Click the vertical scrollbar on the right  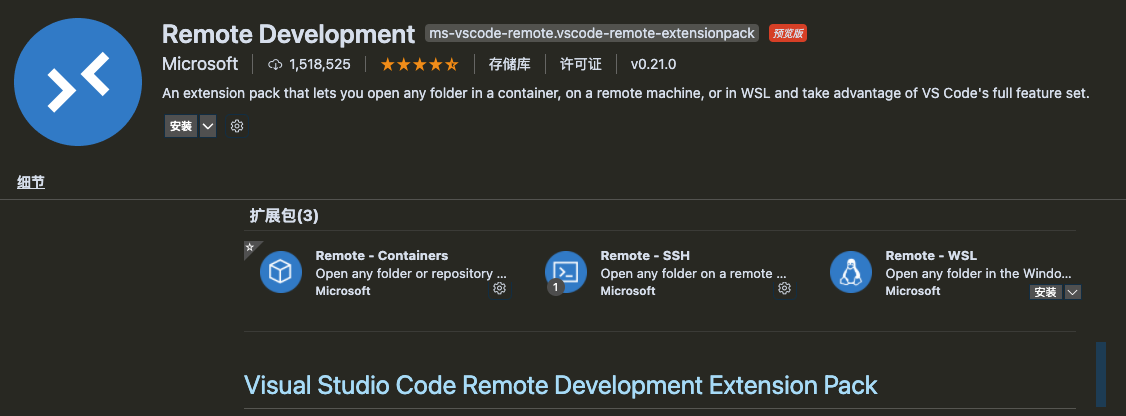tap(1101, 375)
